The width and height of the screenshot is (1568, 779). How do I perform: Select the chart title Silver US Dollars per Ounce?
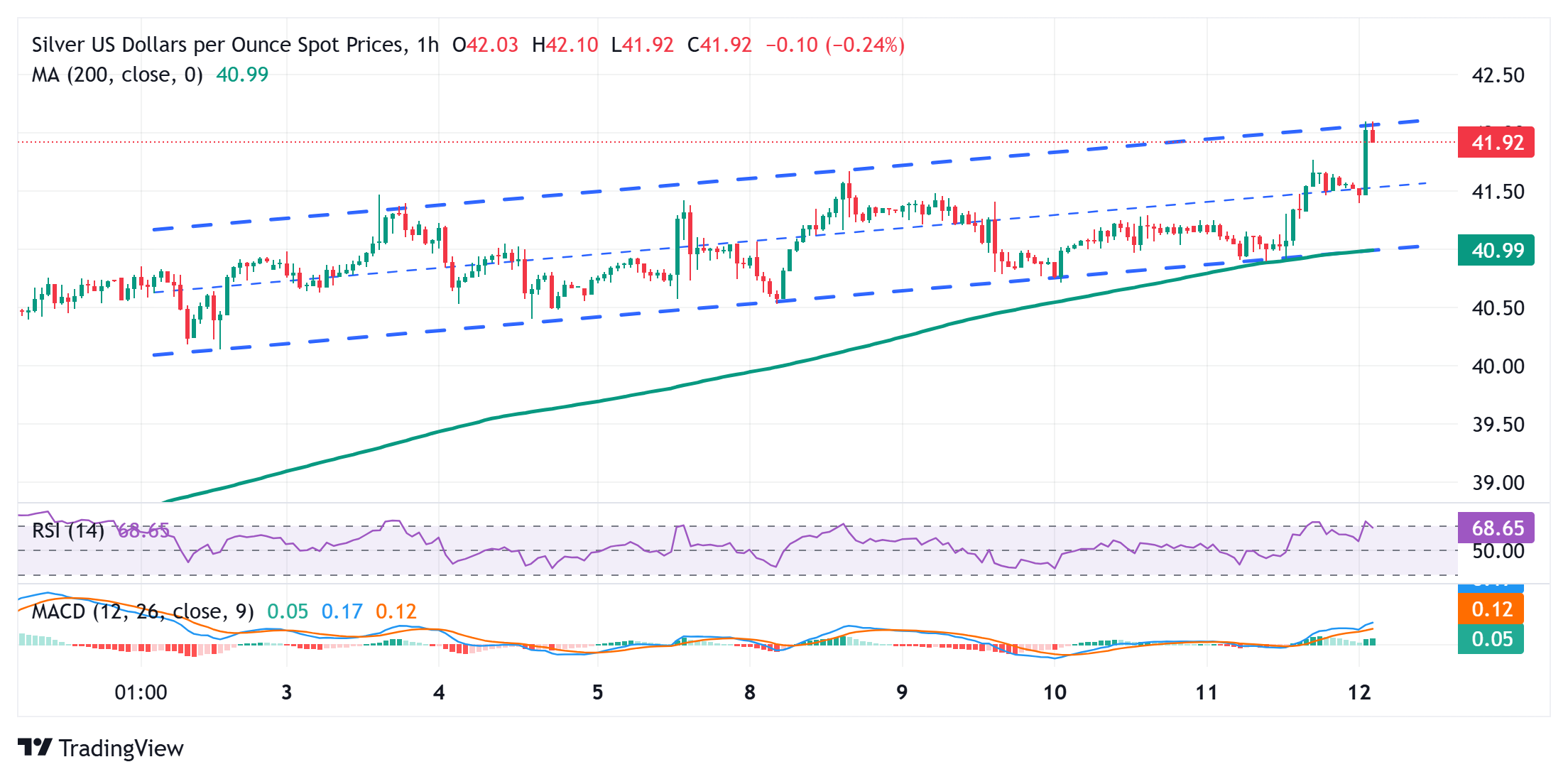click(x=213, y=44)
